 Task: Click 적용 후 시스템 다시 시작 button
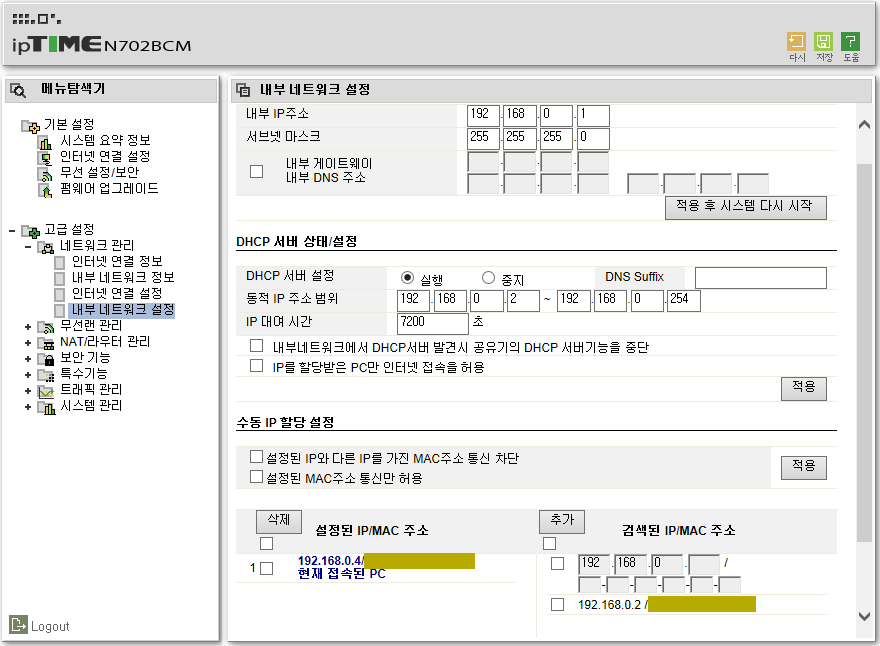tap(746, 207)
